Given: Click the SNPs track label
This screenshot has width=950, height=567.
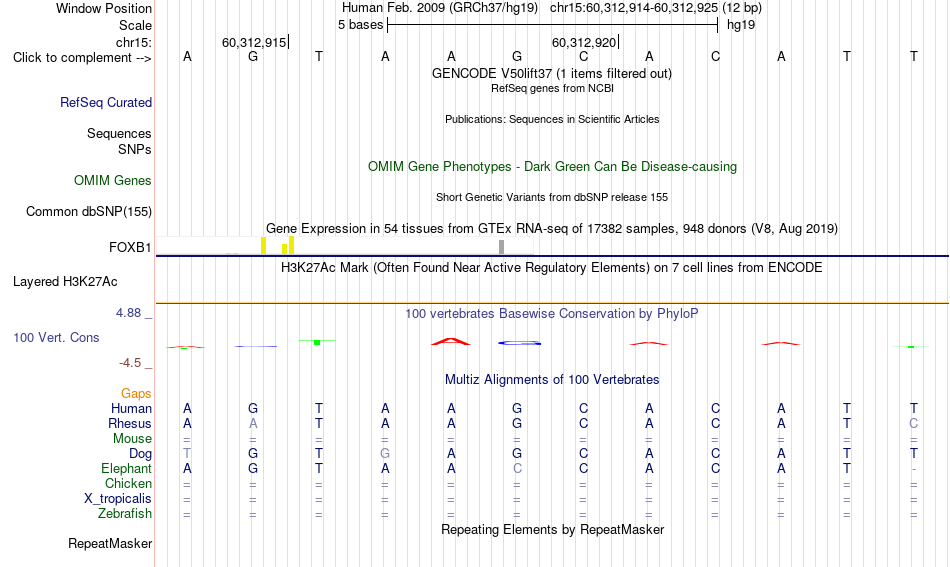Looking at the screenshot, I should point(135,149).
